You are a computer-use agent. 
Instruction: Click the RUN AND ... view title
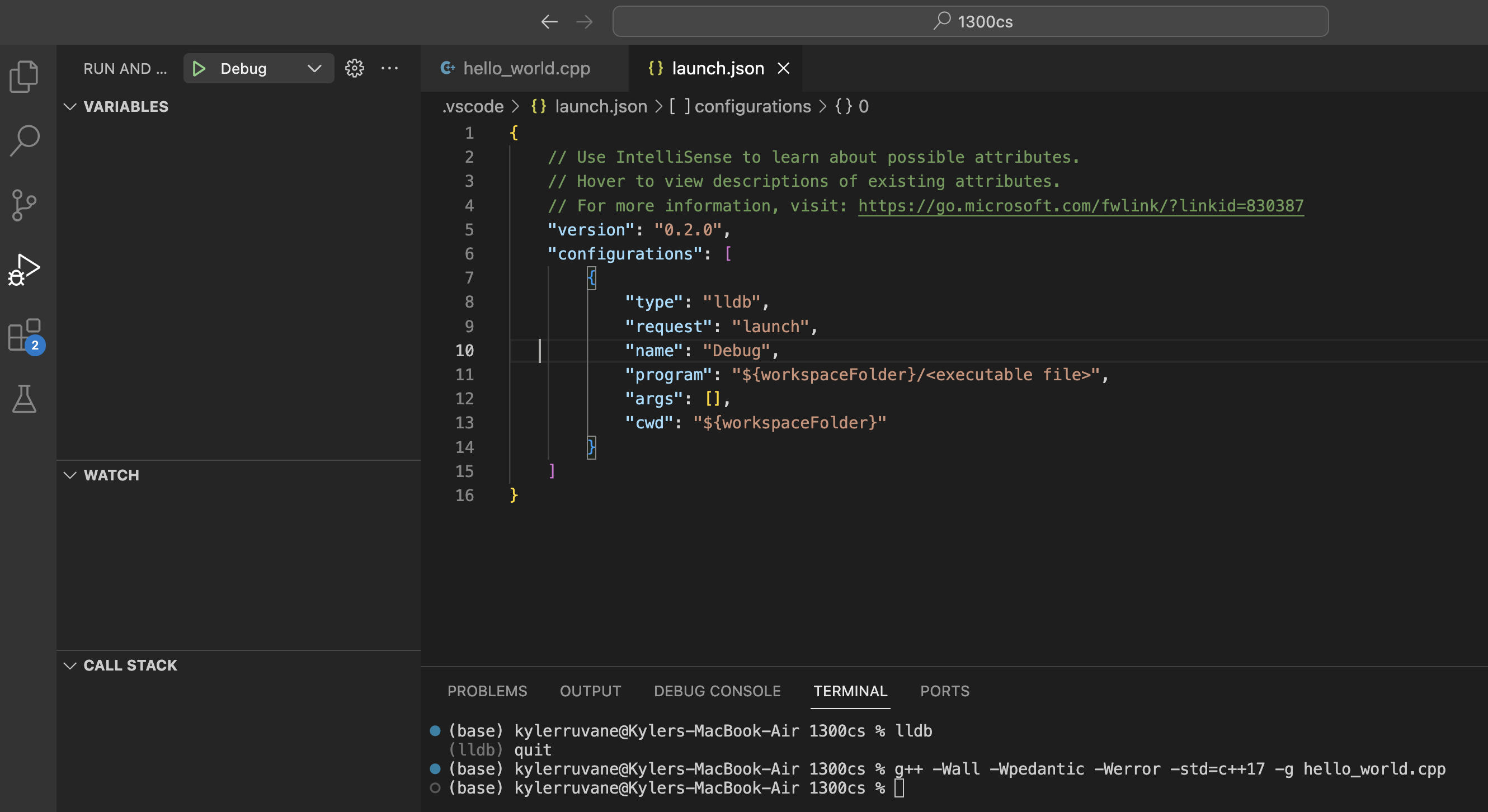125,68
